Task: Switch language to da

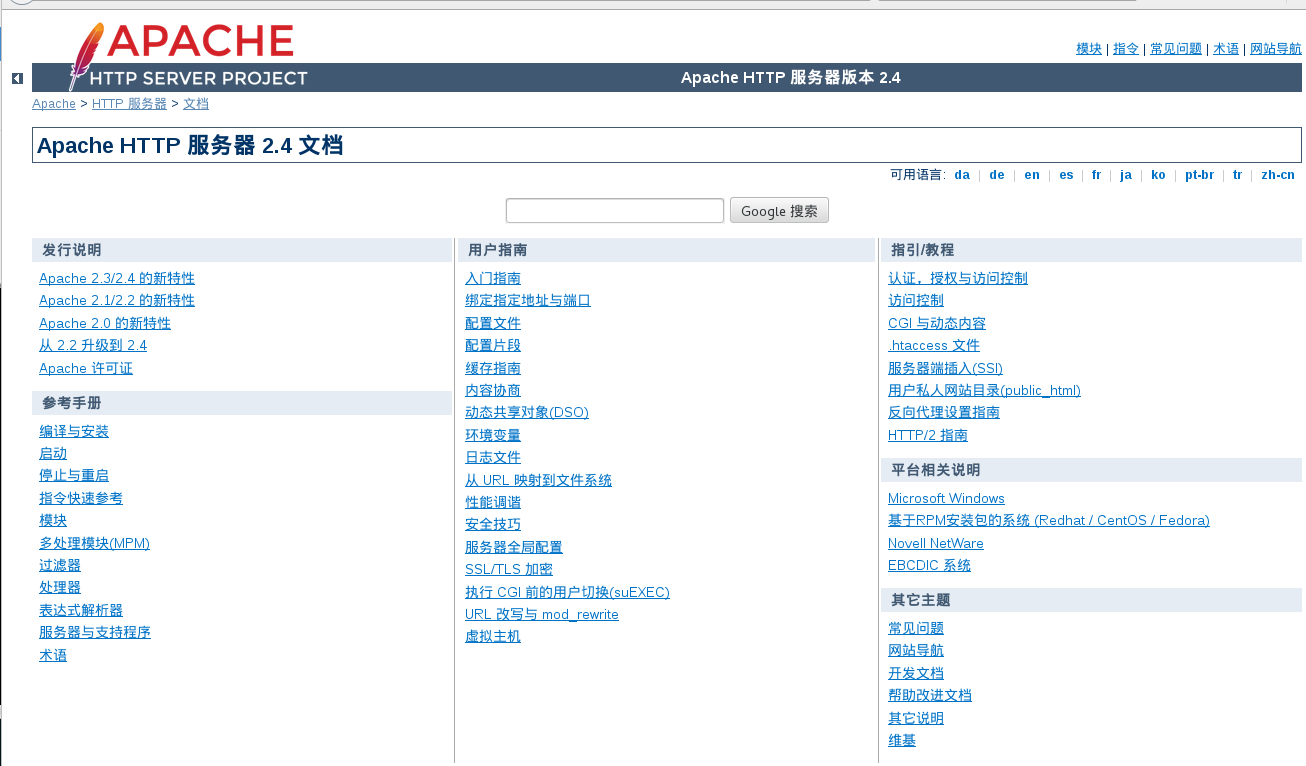Action: pyautogui.click(x=962, y=175)
